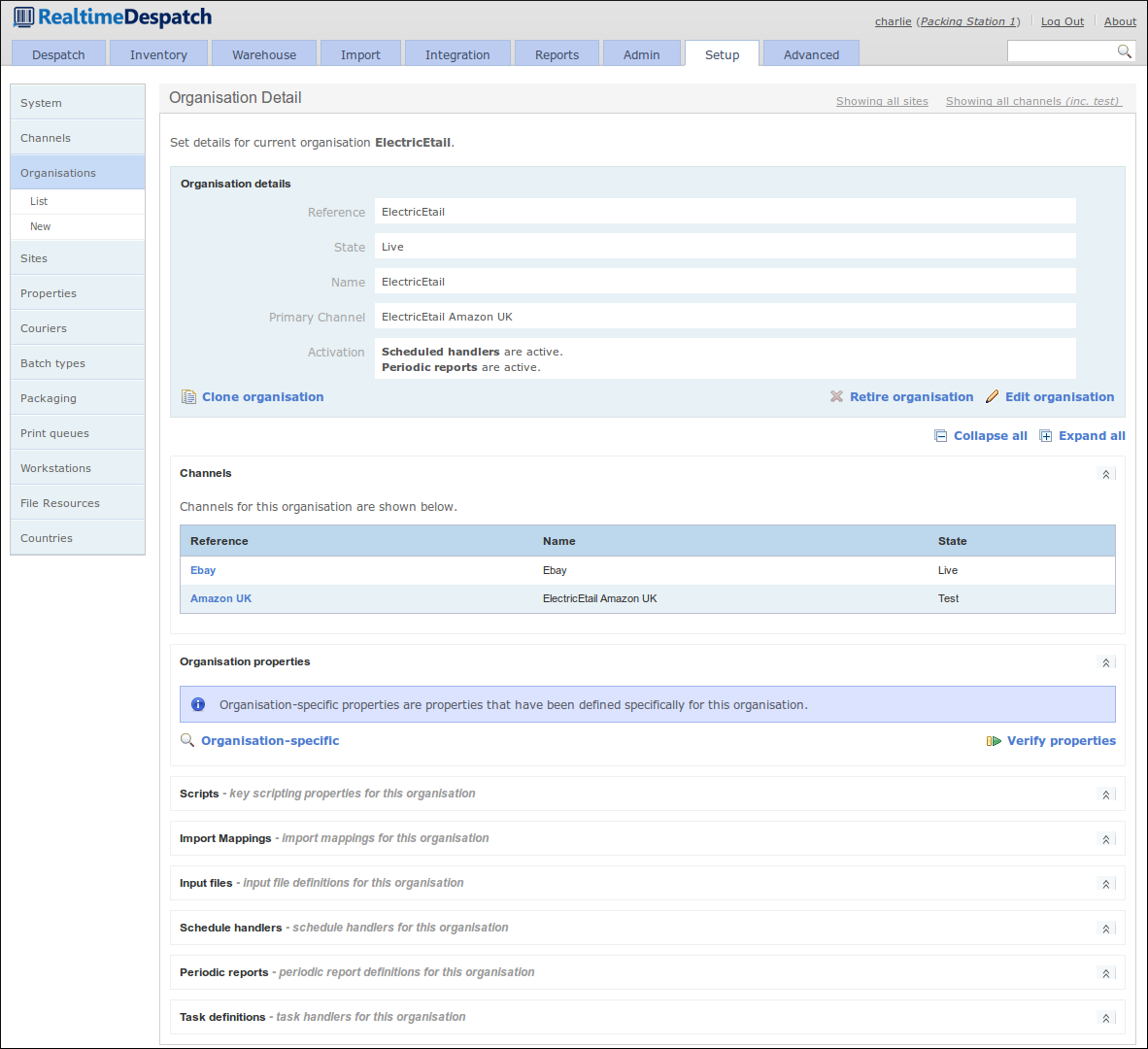This screenshot has height=1049, width=1148.
Task: Click the Edit organisation link
Action: pos(1060,396)
